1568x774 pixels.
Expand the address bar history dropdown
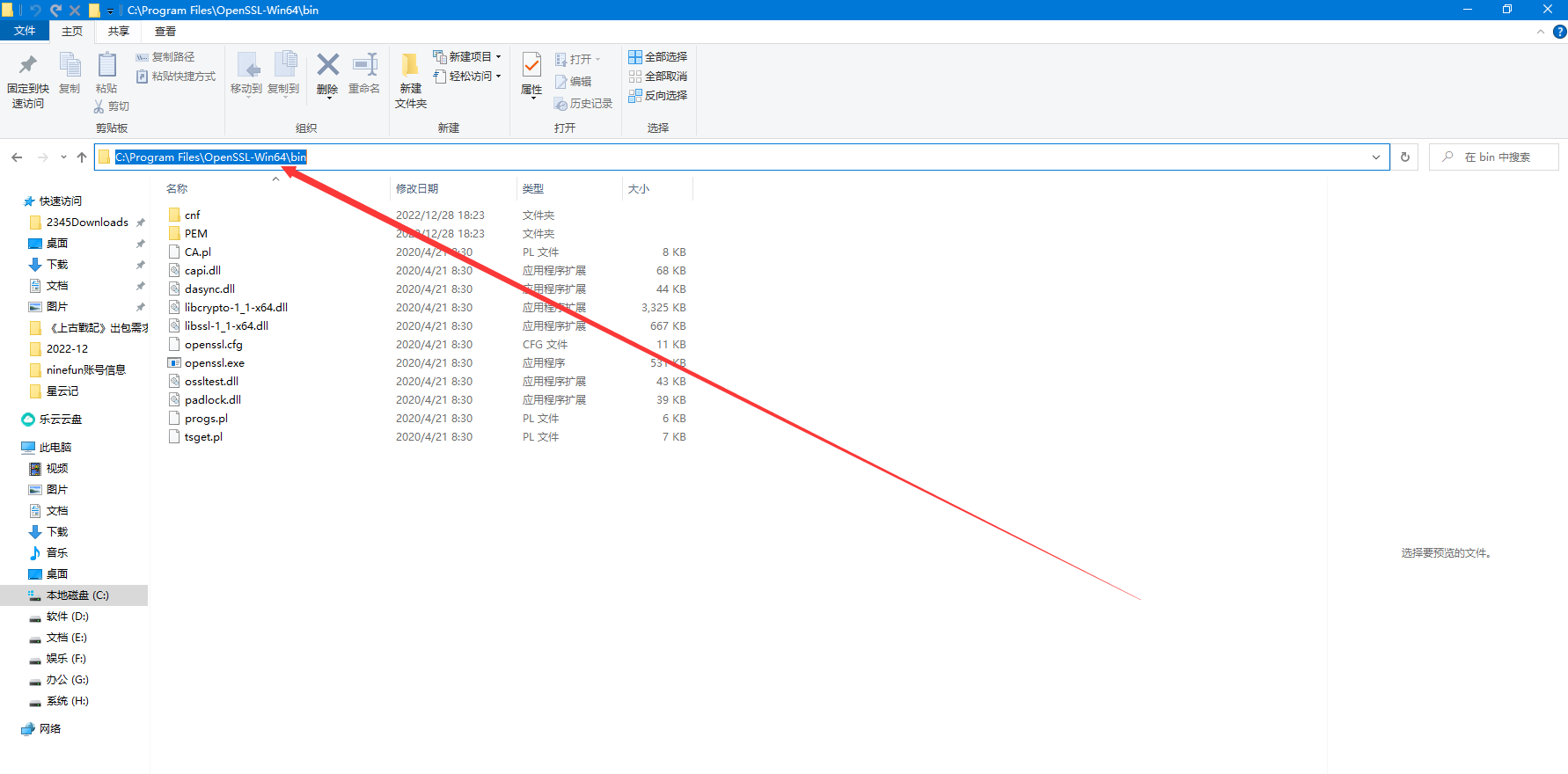[x=1376, y=157]
